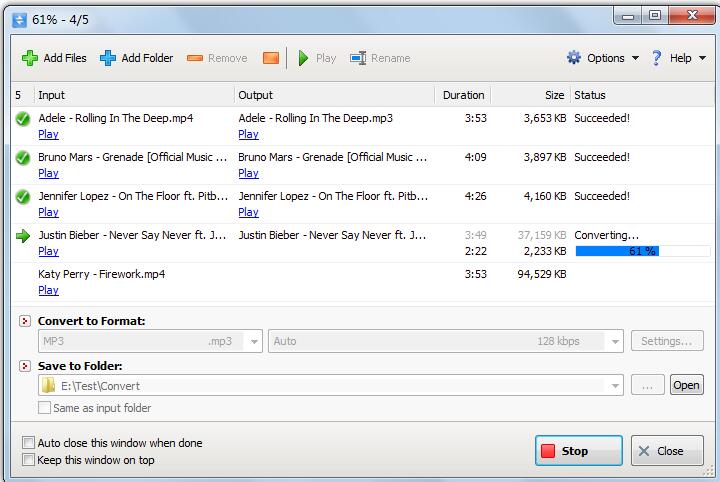Click the red Stop square icon

pos(548,451)
